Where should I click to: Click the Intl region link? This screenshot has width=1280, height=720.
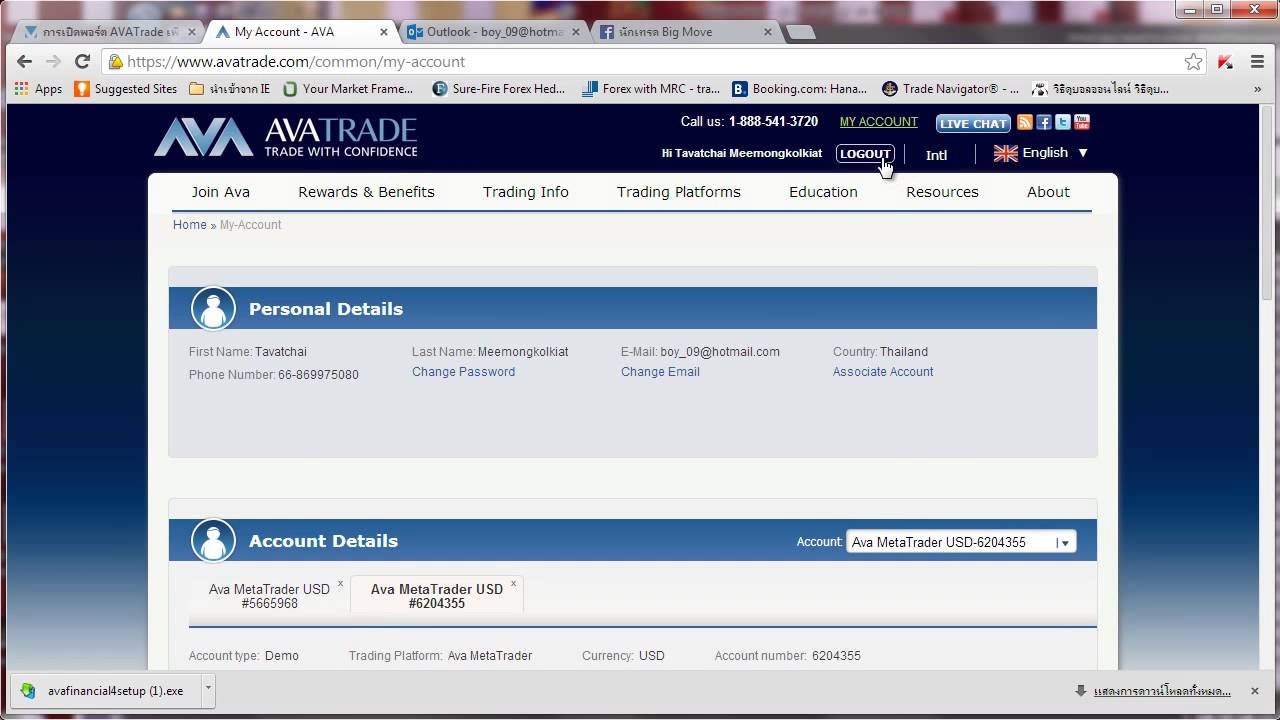tap(936, 155)
